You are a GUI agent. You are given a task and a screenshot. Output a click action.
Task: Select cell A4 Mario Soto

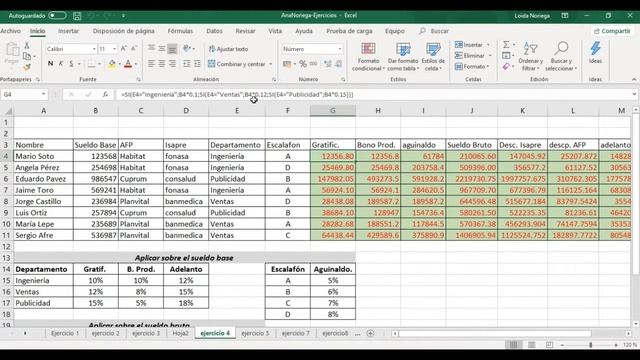click(43, 156)
